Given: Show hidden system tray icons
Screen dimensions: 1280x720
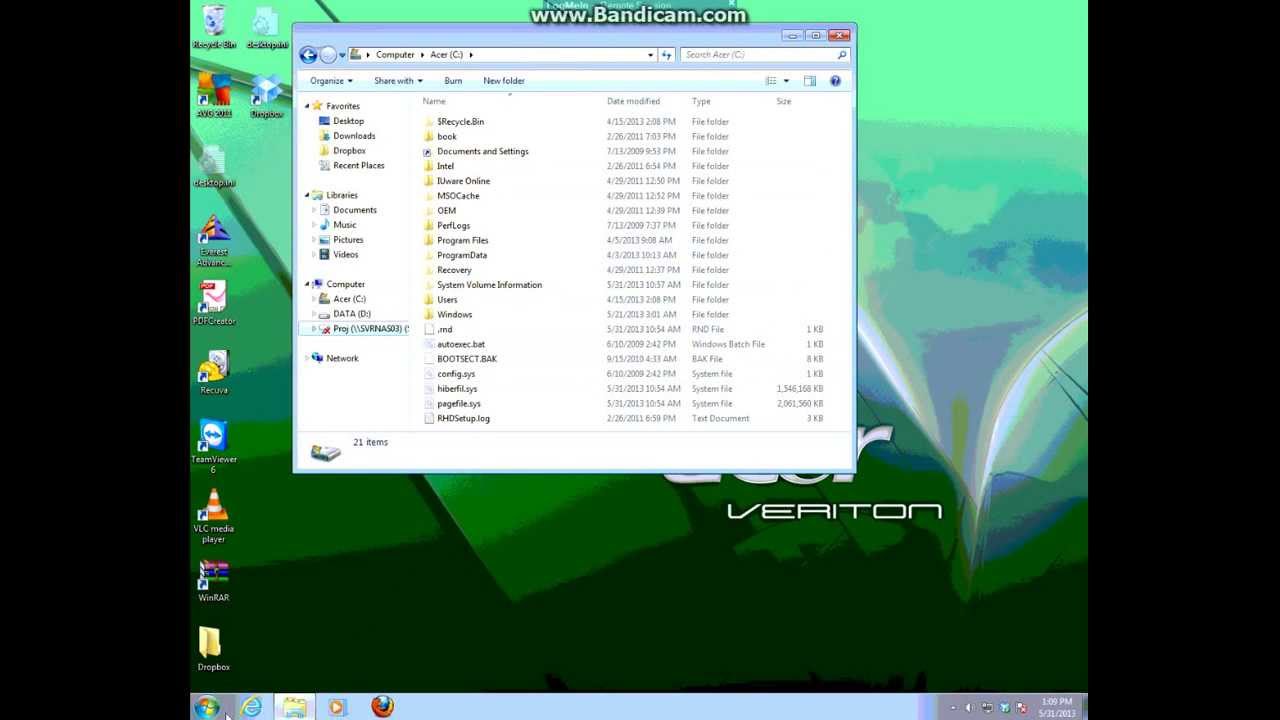Looking at the screenshot, I should 952,707.
